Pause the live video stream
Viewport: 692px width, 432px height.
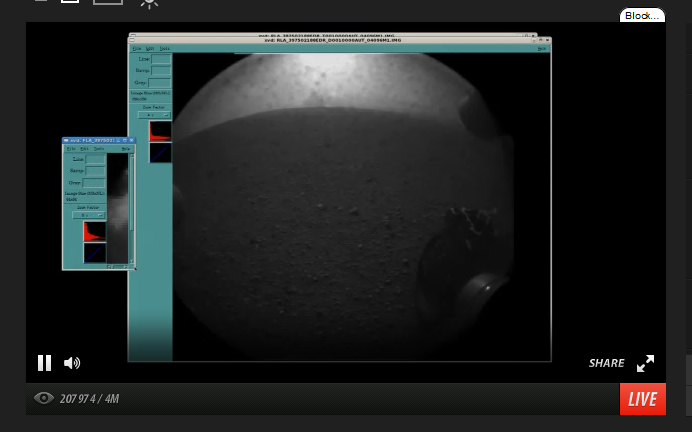pos(45,363)
